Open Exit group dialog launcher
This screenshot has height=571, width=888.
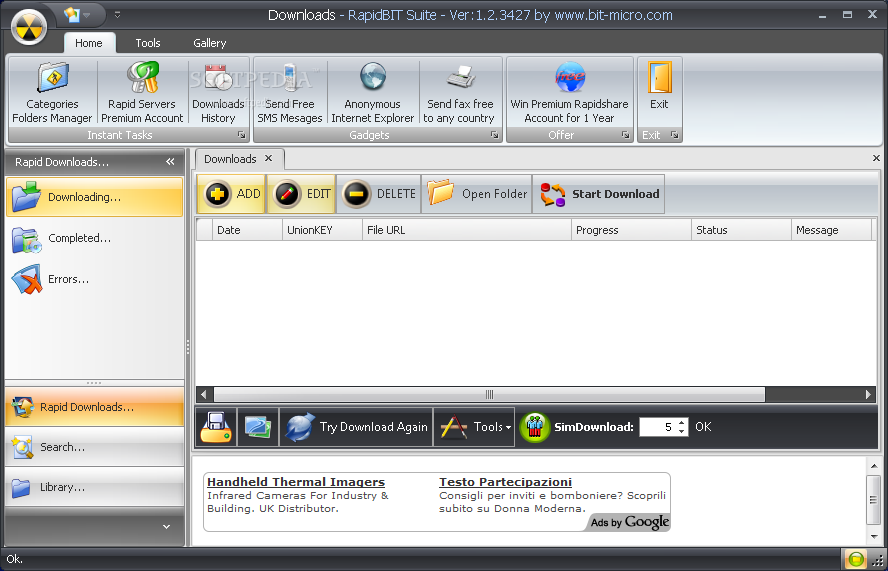674,135
